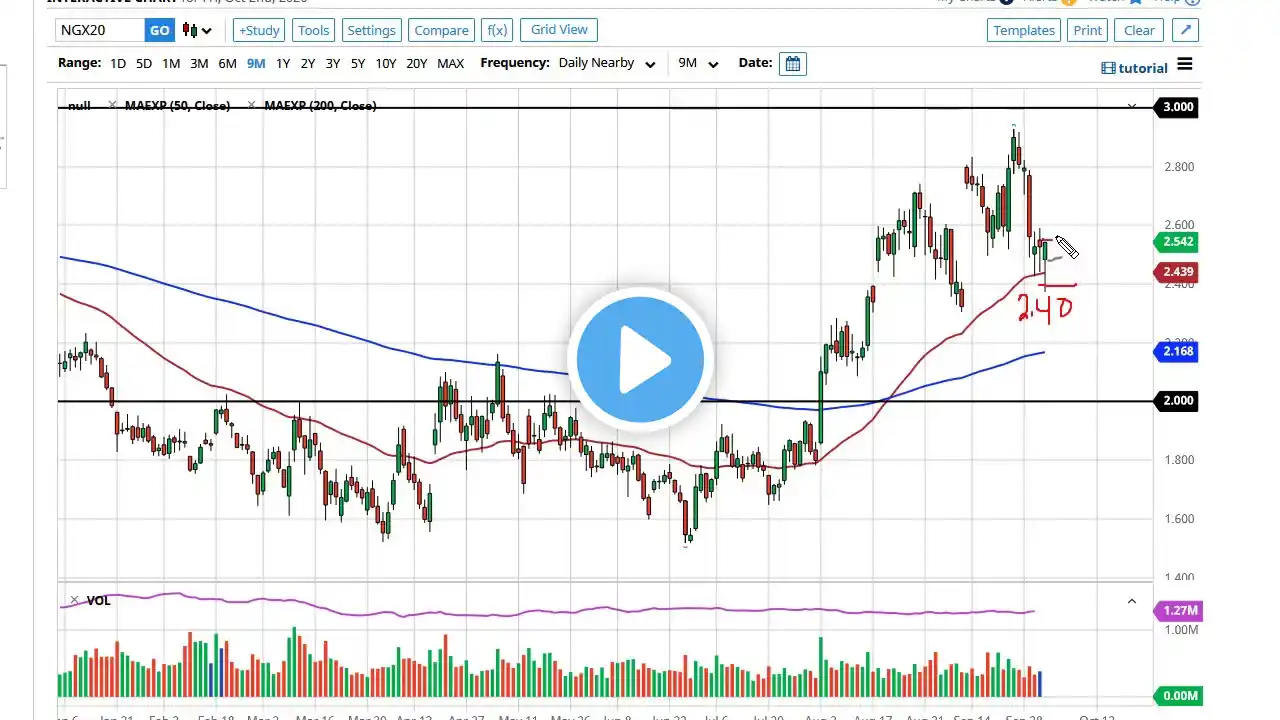Collapse the main price pane chevron
Screen dimensions: 1280x720
(1132, 106)
